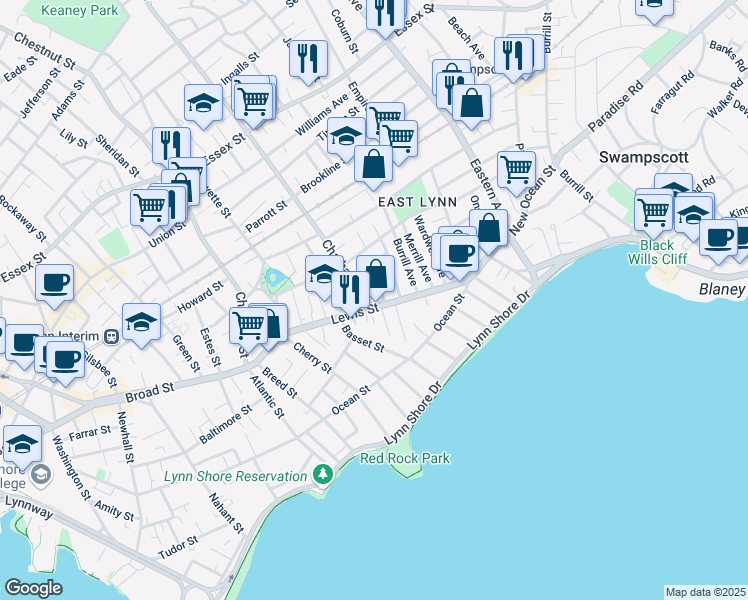
Task: Click the Farragut Rd label
Action: click(x=673, y=92)
